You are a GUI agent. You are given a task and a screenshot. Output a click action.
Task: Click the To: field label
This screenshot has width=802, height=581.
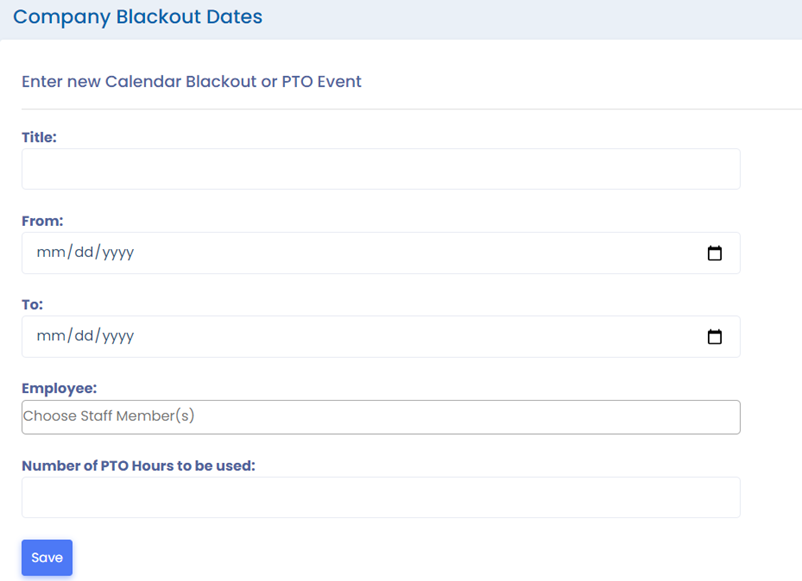pyautogui.click(x=32, y=304)
